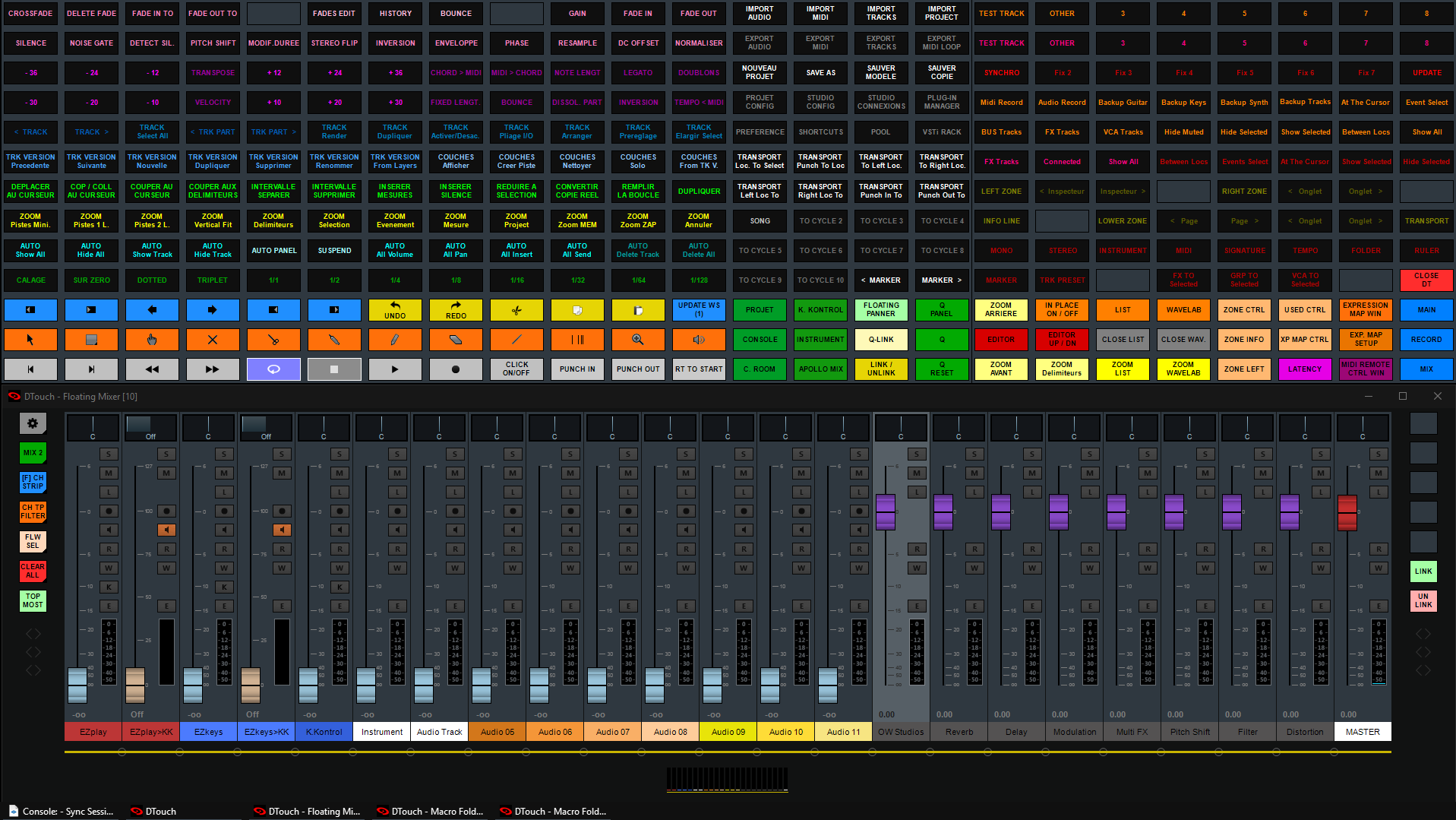Click the UNDO arrow button
Screen dimensions: 1456x820
pyautogui.click(x=395, y=310)
